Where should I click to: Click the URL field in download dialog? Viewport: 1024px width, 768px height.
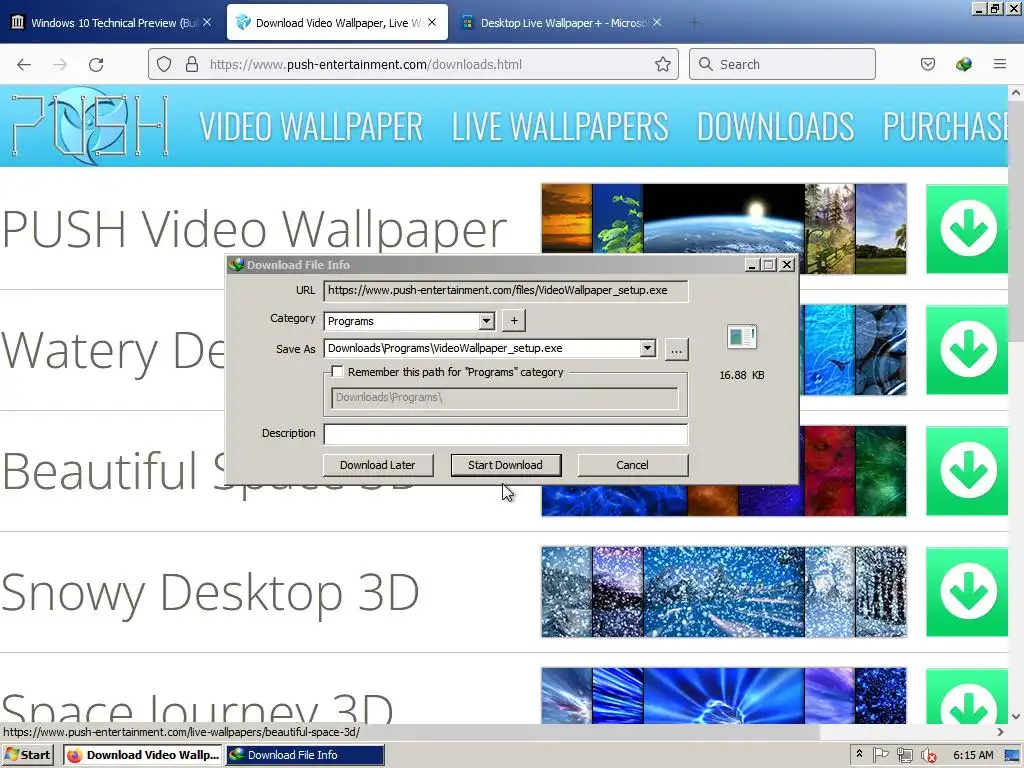(x=505, y=291)
